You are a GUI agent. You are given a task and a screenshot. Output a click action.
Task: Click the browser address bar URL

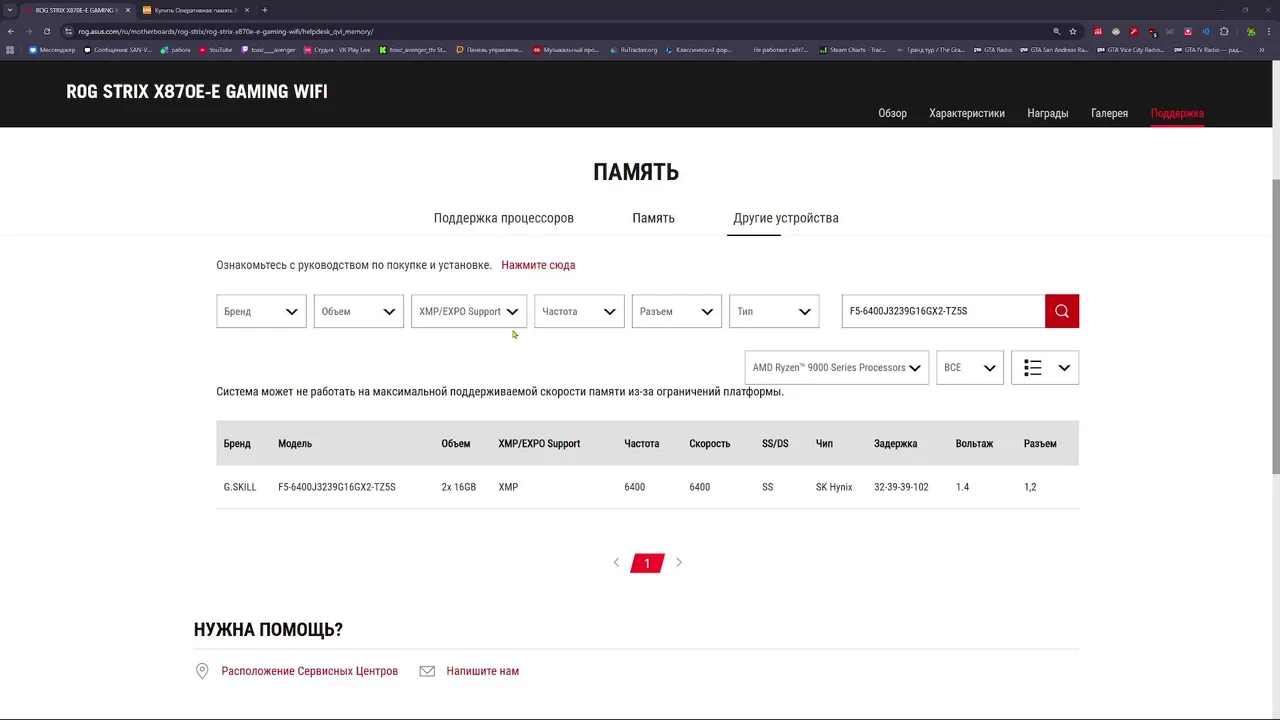pyautogui.click(x=226, y=31)
